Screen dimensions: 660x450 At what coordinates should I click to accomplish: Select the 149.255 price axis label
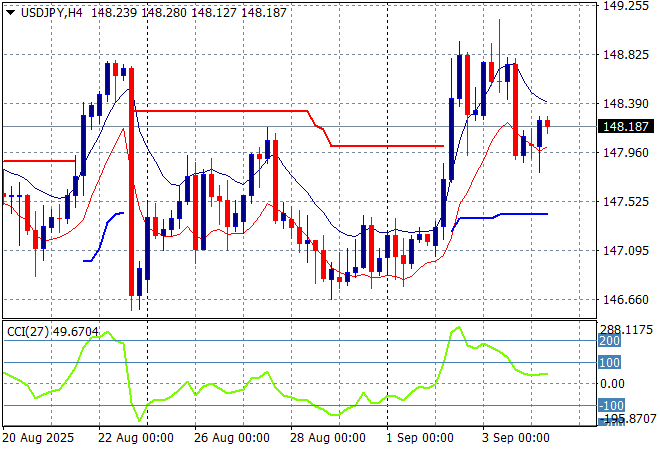coord(626,6)
